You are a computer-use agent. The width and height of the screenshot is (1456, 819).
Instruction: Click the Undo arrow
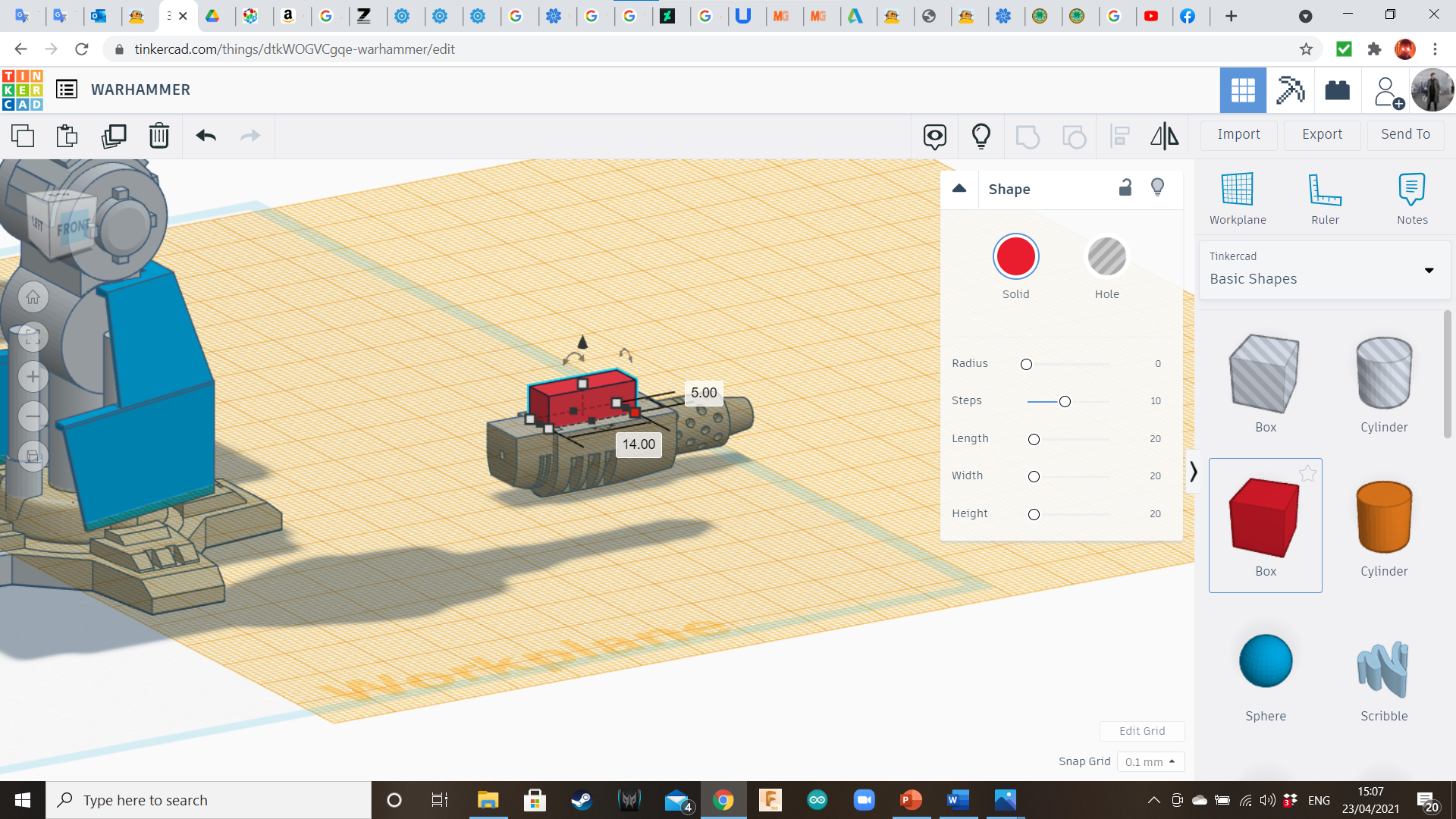206,136
